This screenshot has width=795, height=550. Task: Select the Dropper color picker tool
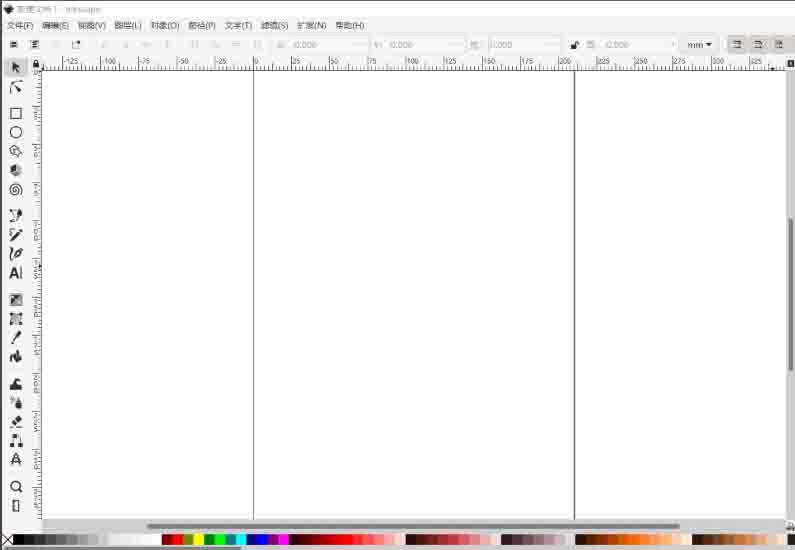click(16, 338)
